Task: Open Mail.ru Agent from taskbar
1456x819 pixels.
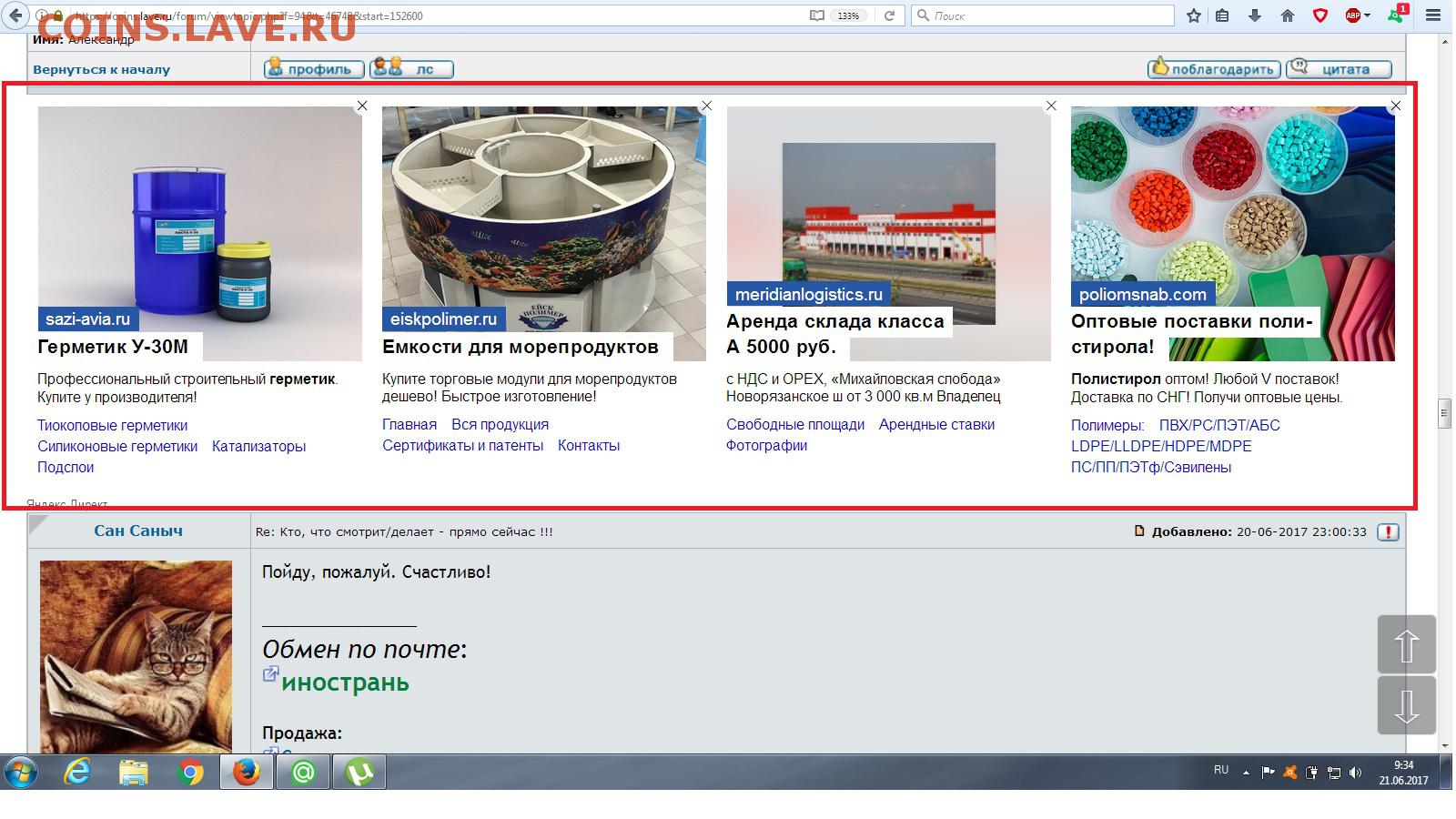Action: 303,773
